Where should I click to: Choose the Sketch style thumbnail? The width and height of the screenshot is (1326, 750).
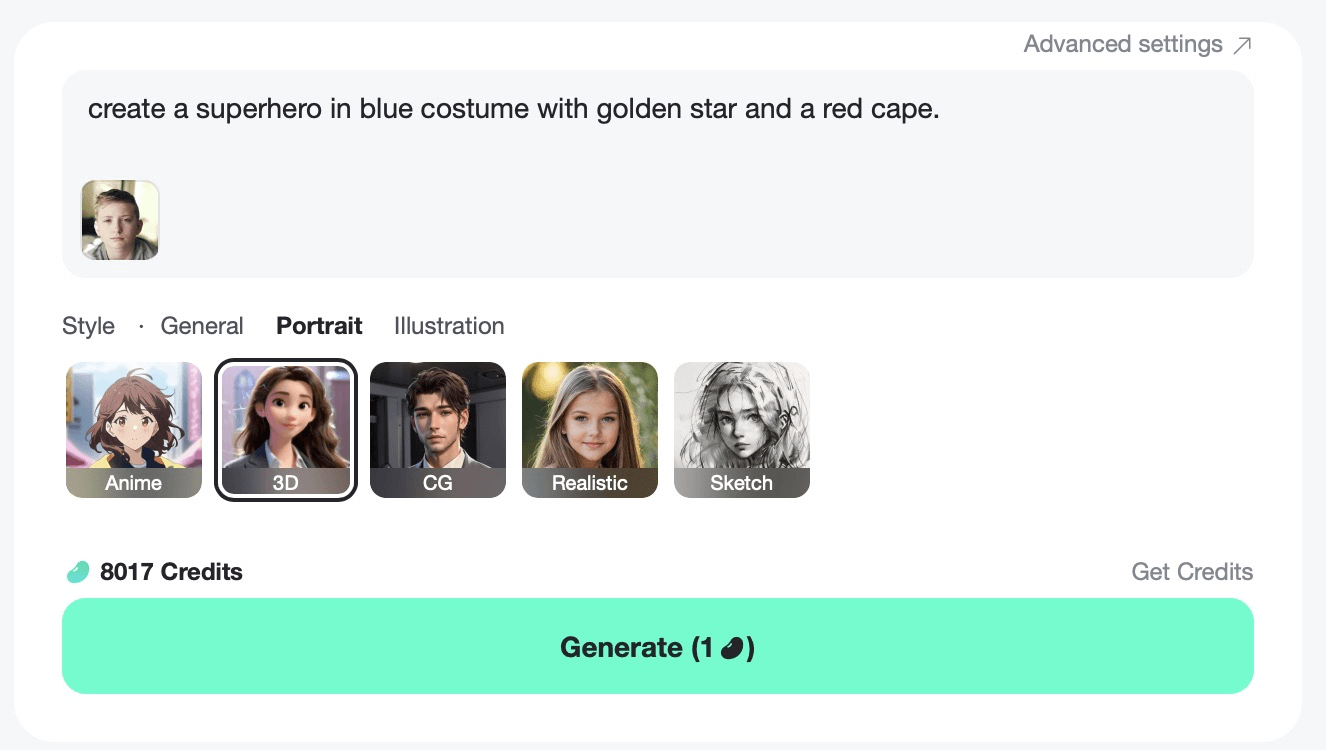tap(742, 430)
